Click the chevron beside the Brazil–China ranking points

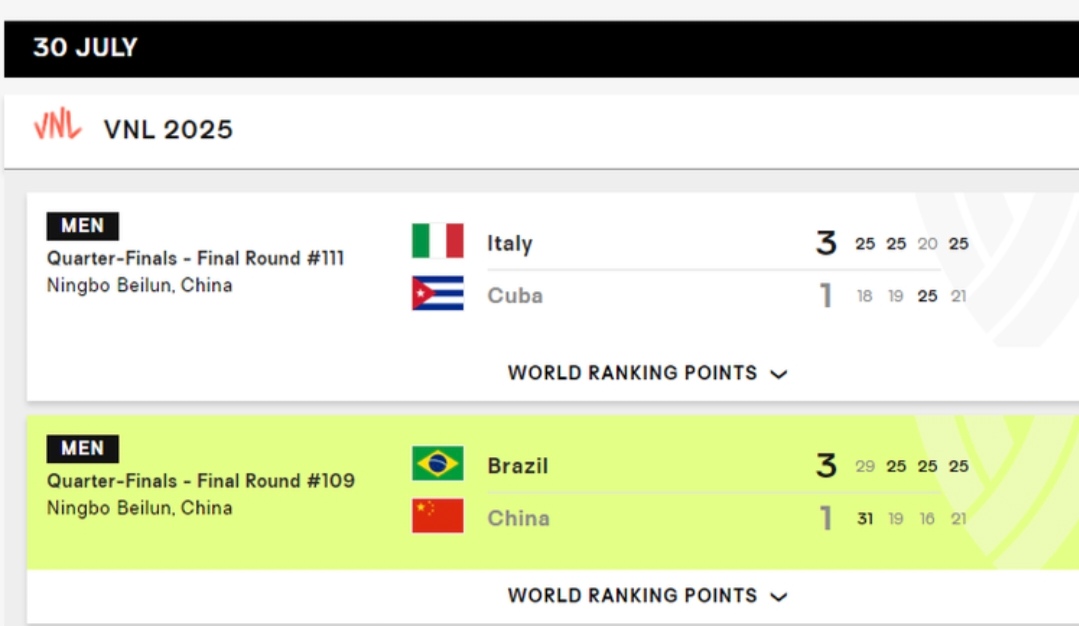778,597
